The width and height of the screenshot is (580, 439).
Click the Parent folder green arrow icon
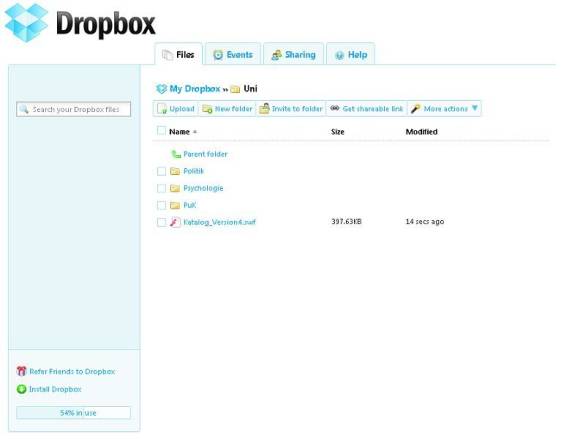click(176, 154)
